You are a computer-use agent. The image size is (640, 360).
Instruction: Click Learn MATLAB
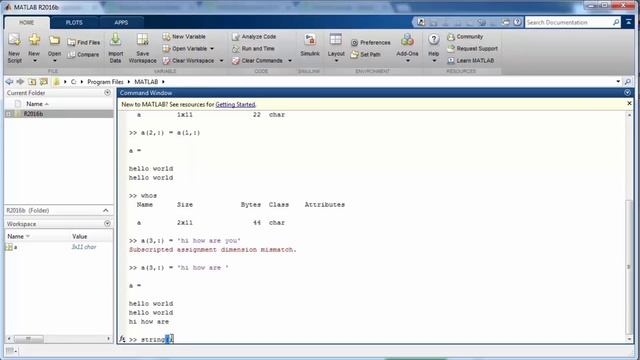click(x=471, y=60)
